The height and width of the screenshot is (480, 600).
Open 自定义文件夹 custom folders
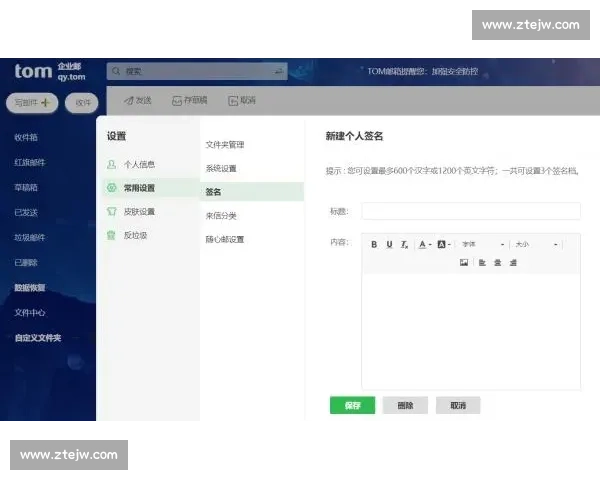[38, 338]
